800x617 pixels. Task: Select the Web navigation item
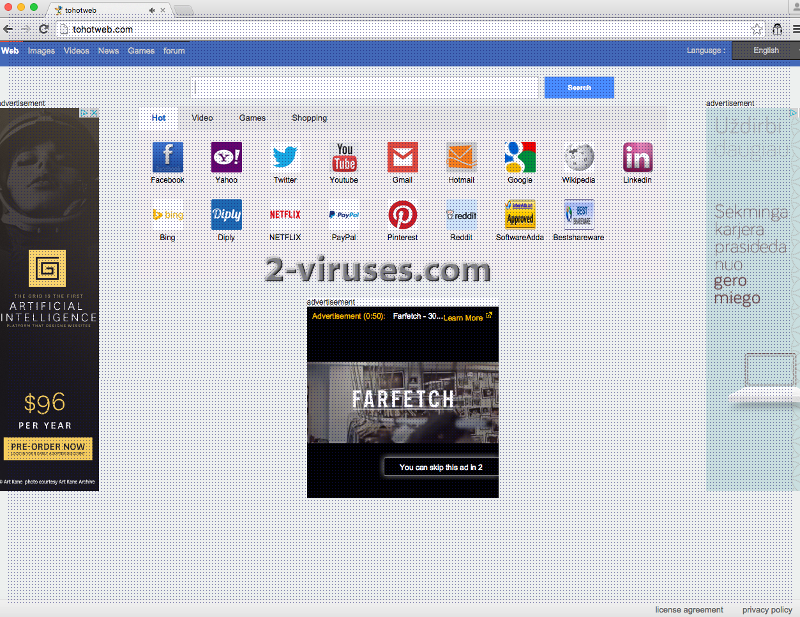10,51
